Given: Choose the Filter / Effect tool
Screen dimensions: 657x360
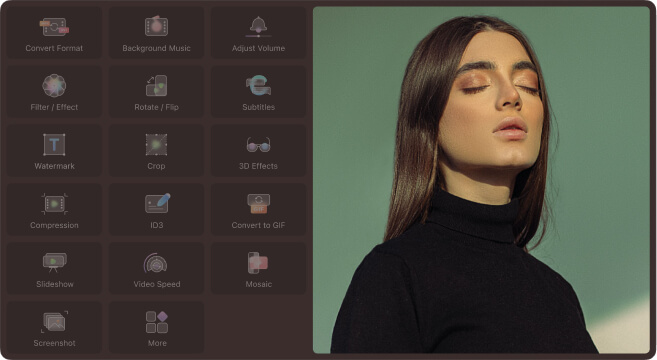Looking at the screenshot, I should tap(54, 91).
